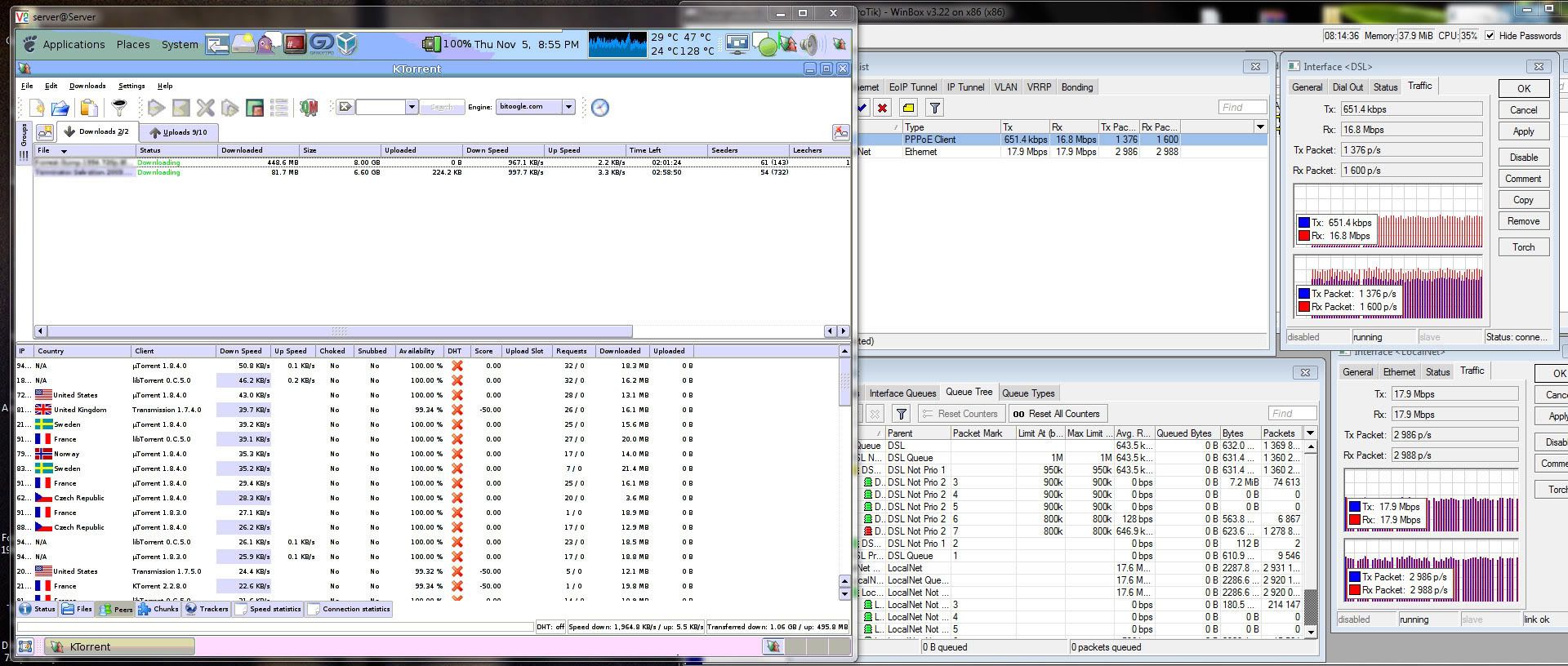Open column selector dropdown in interface list

pyautogui.click(x=1260, y=127)
